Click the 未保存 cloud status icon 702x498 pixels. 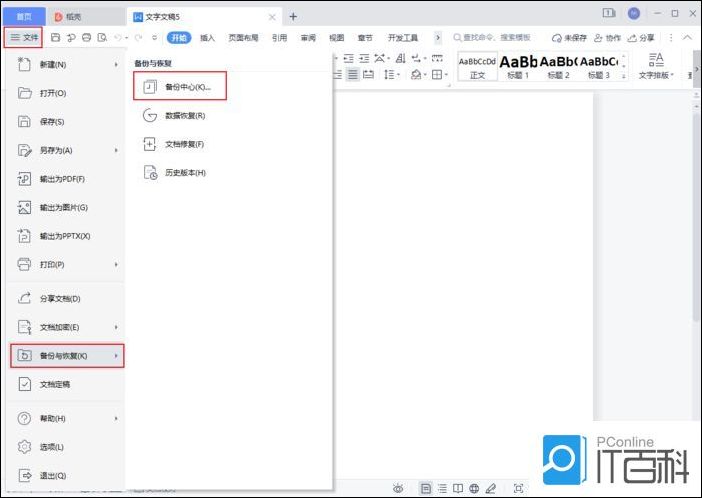pyautogui.click(x=569, y=38)
